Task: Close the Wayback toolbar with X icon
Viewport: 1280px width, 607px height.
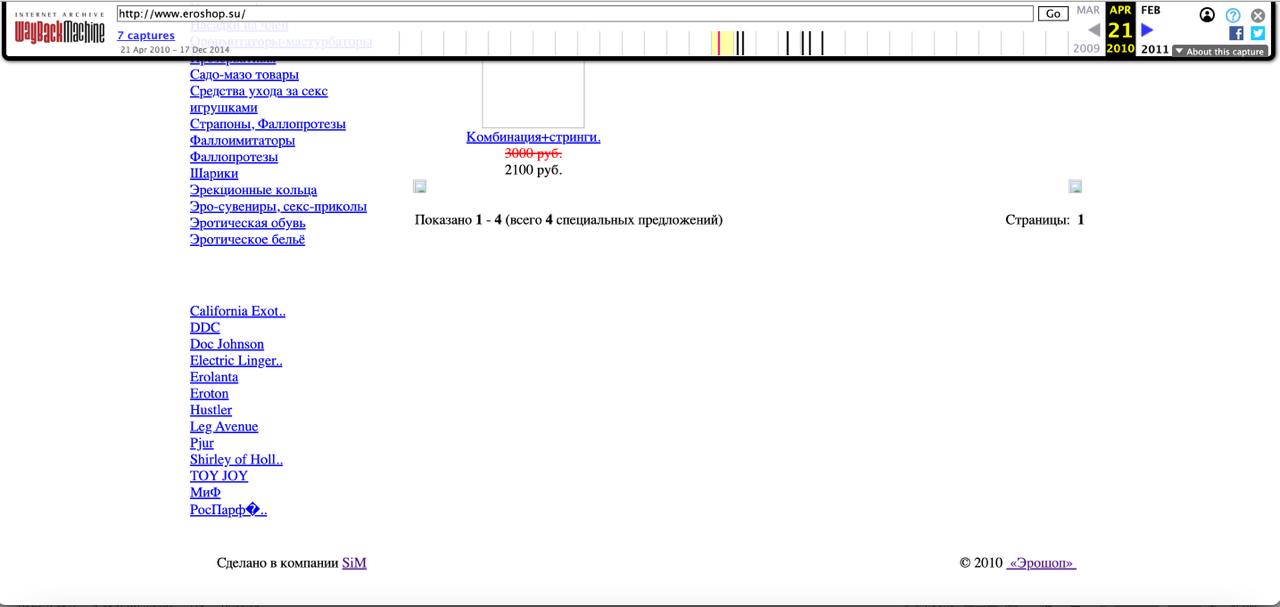Action: pos(1258,15)
